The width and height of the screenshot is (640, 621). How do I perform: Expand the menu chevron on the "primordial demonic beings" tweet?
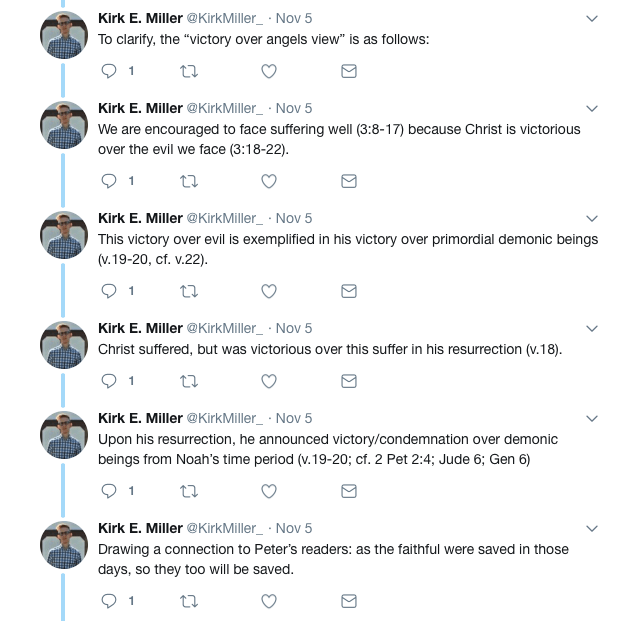pyautogui.click(x=591, y=218)
